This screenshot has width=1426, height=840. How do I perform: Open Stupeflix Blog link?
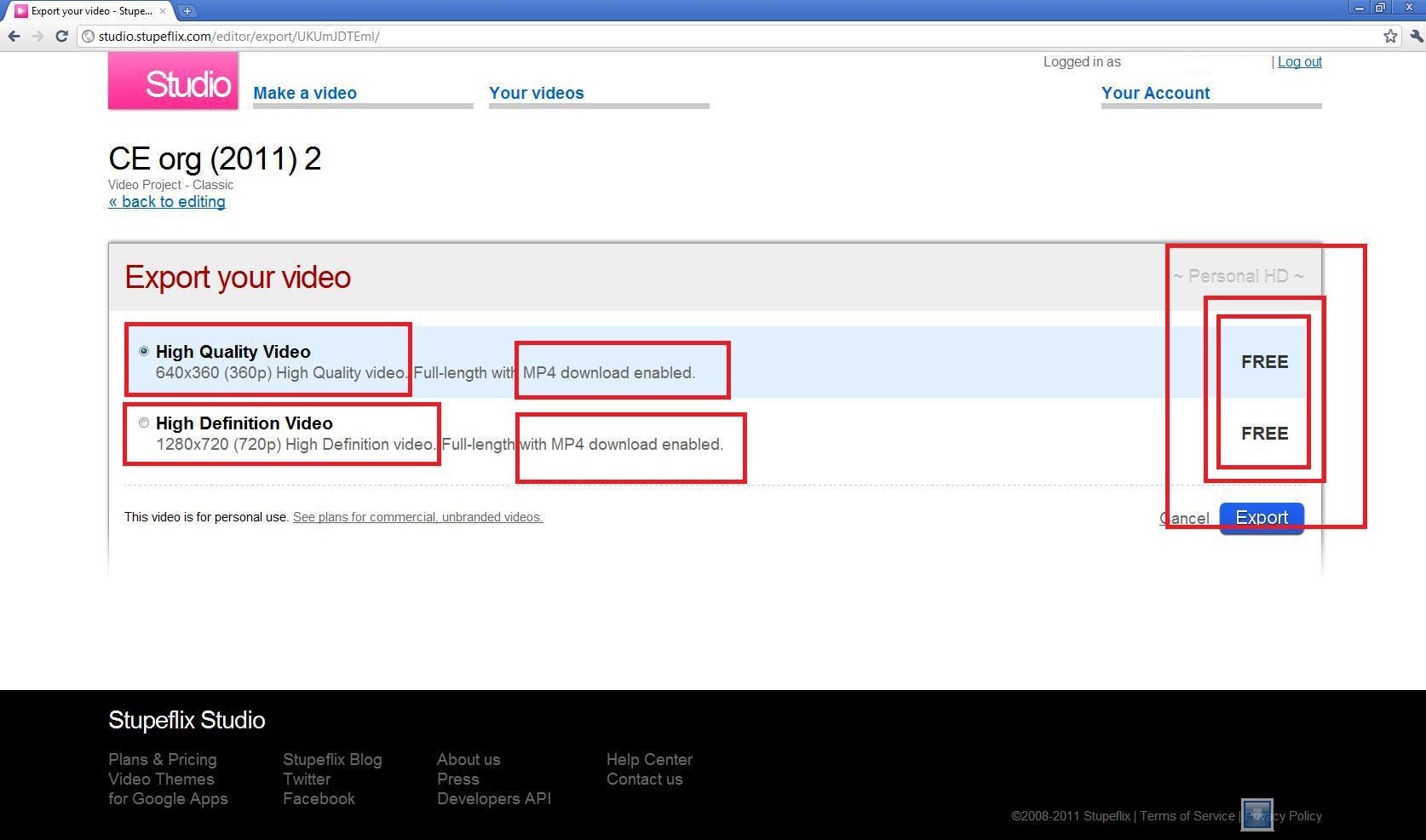point(332,759)
